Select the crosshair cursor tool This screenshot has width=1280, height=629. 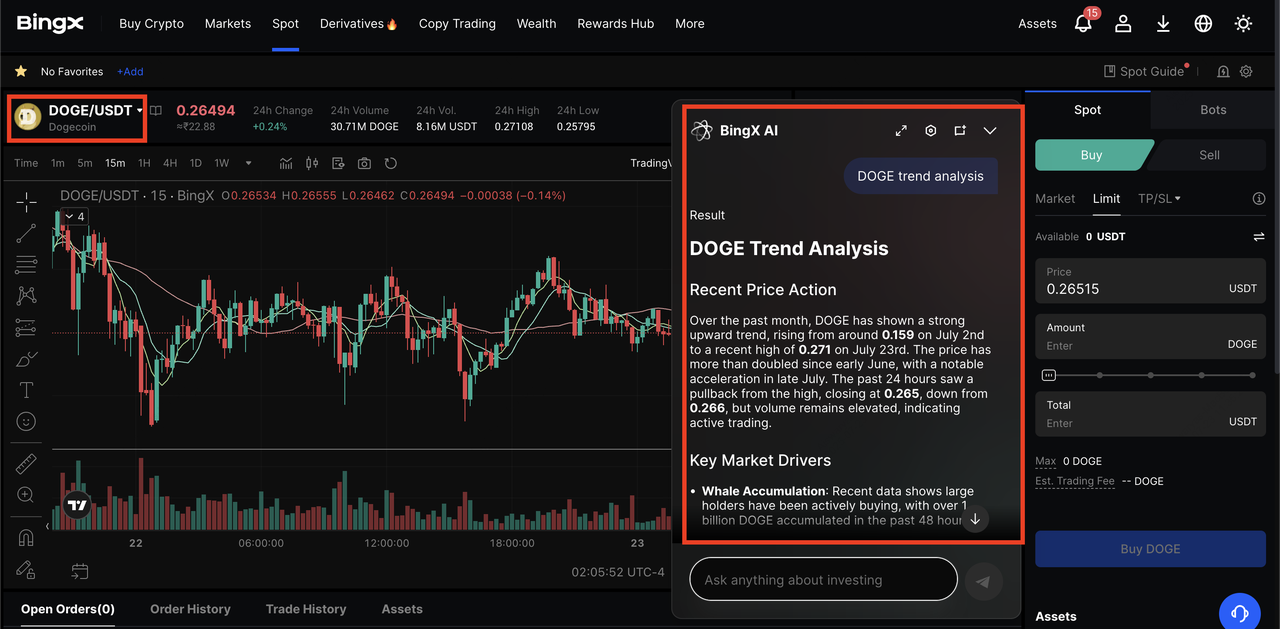(26, 201)
